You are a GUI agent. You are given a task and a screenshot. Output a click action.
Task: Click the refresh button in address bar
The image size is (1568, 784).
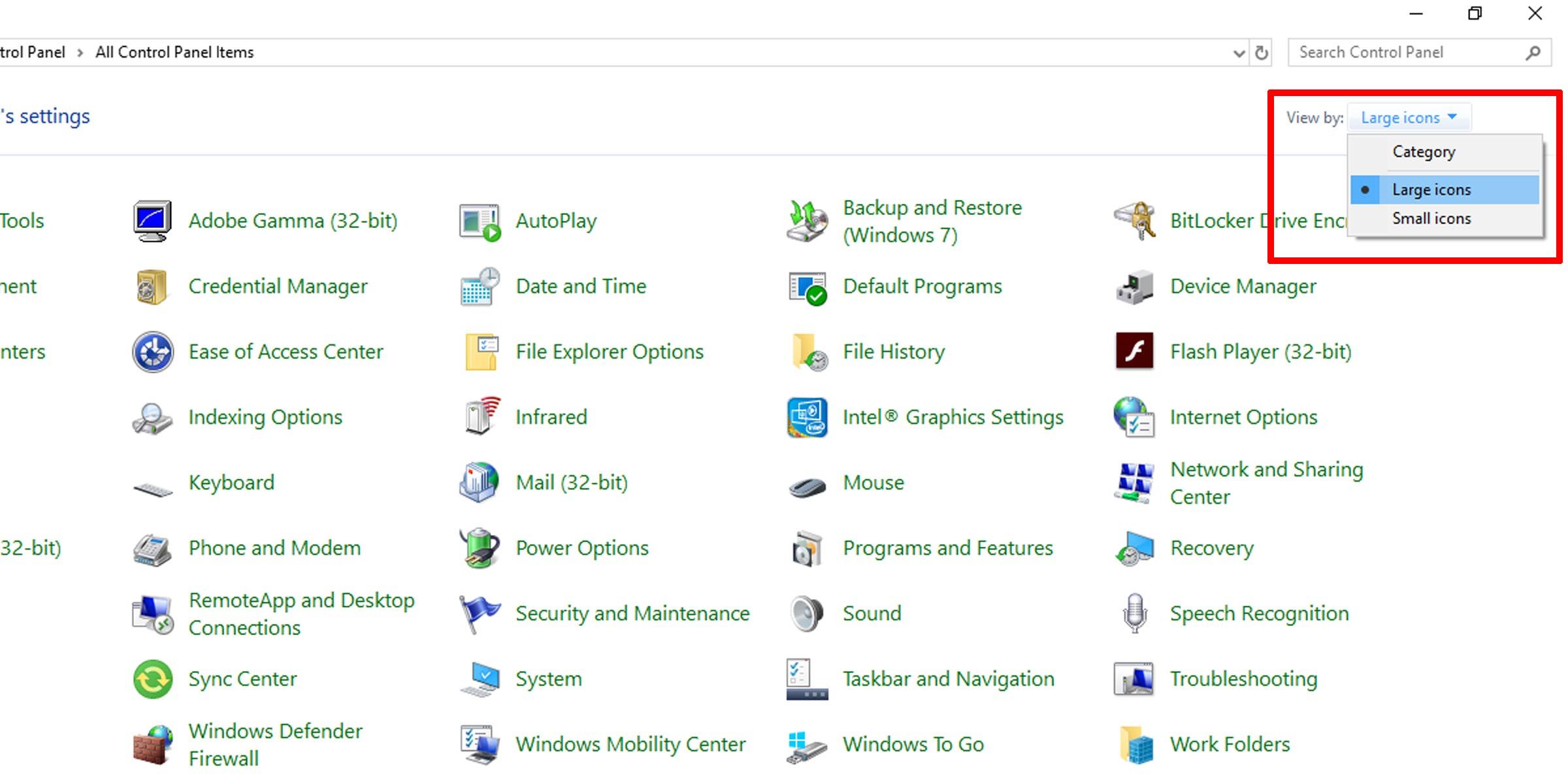point(1262,52)
